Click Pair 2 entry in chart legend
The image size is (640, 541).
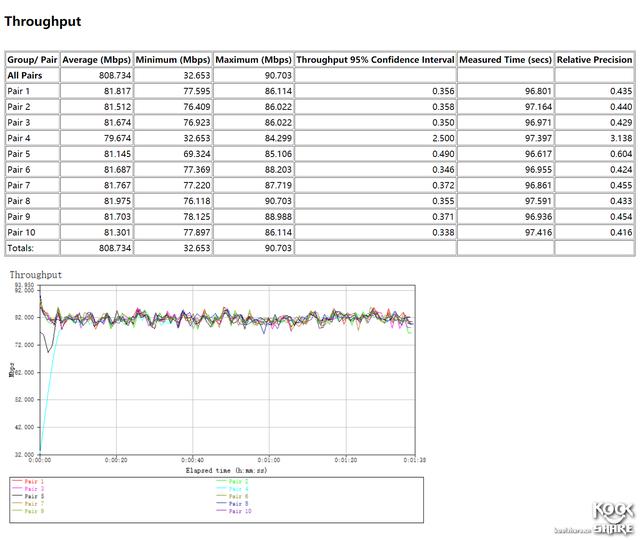tap(233, 481)
